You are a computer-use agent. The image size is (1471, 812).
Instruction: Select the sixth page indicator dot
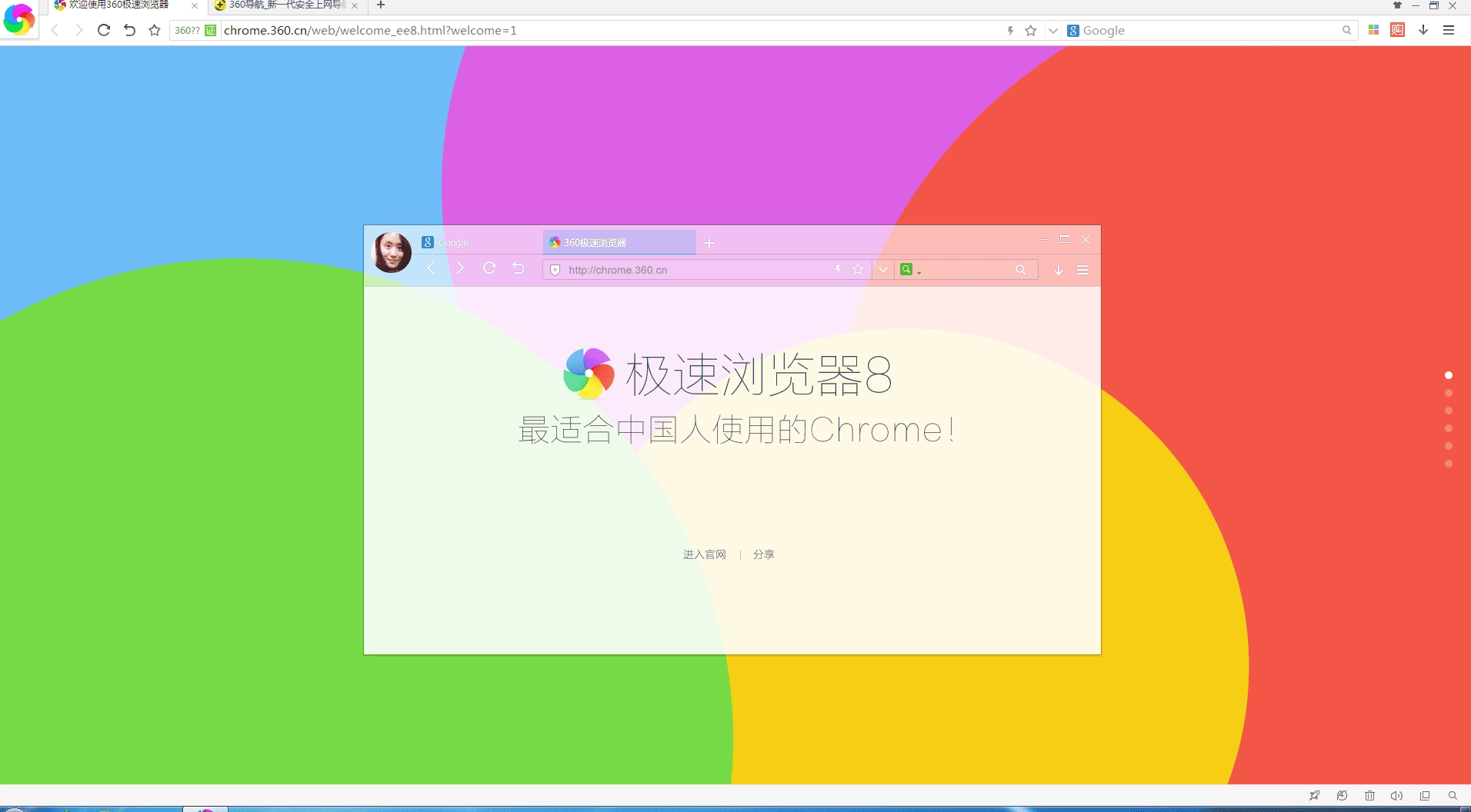click(1449, 464)
